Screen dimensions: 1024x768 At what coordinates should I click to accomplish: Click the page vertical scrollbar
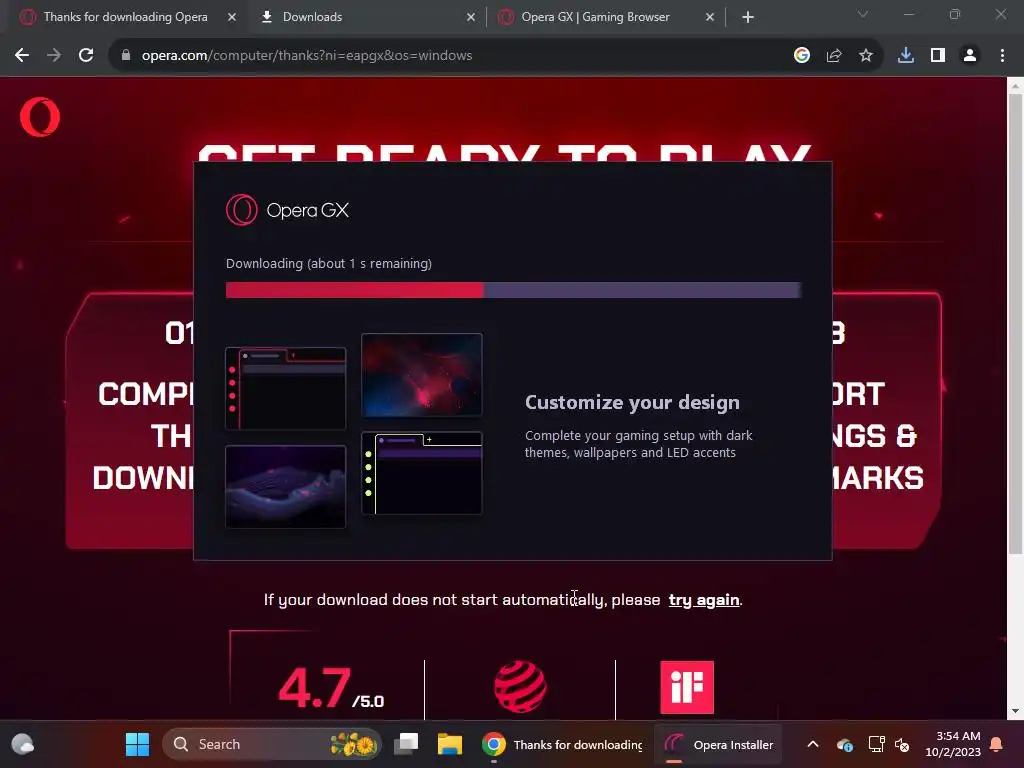(1016, 324)
